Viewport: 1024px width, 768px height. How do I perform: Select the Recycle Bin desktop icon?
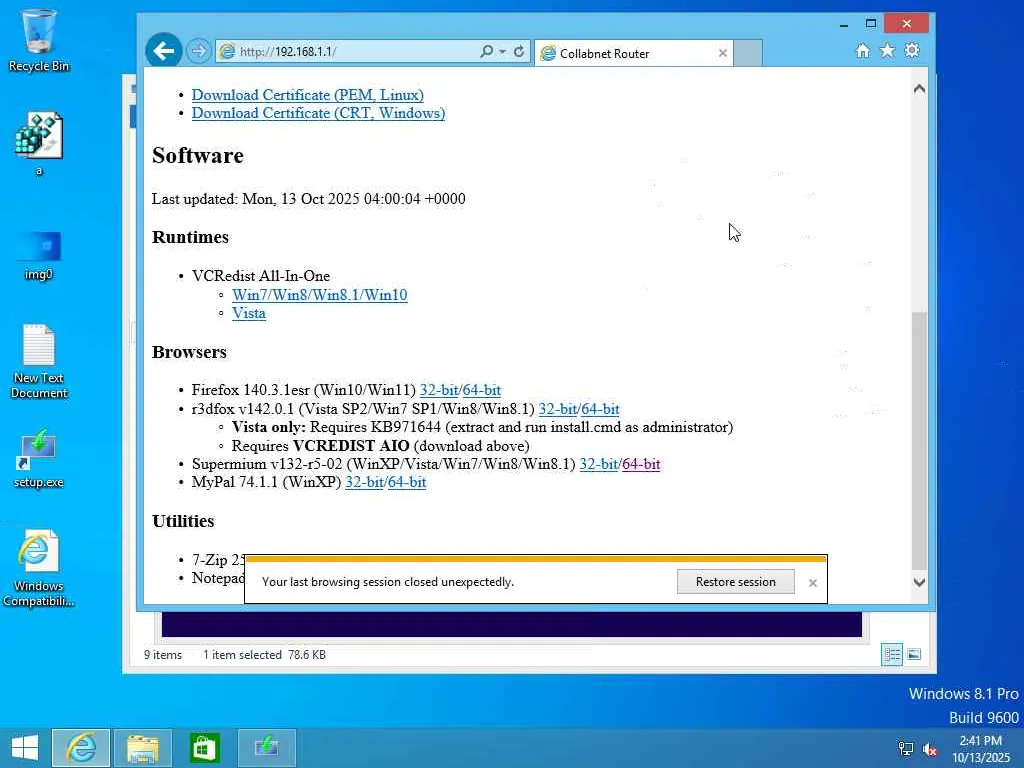[39, 41]
